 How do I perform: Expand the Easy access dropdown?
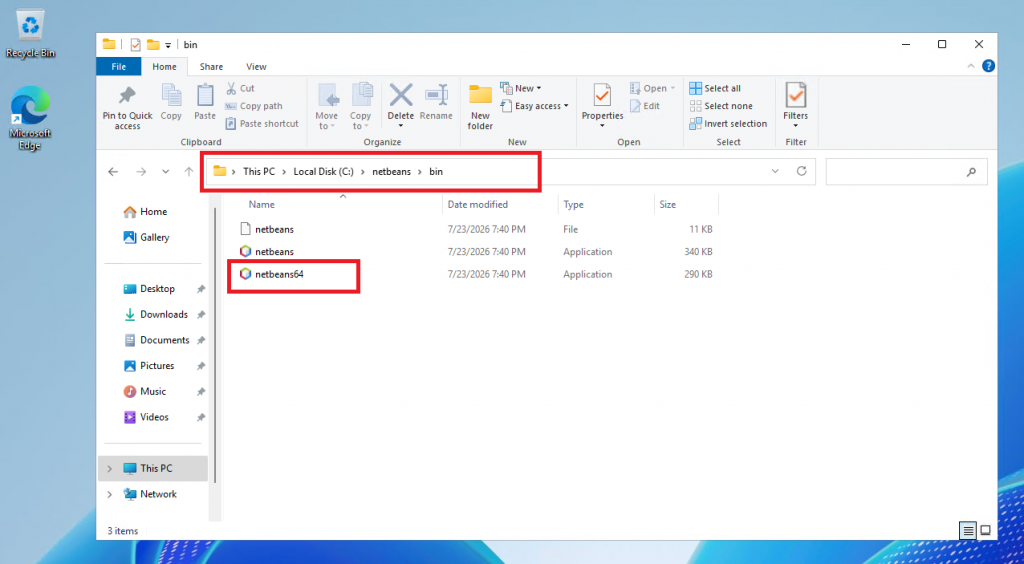534,106
